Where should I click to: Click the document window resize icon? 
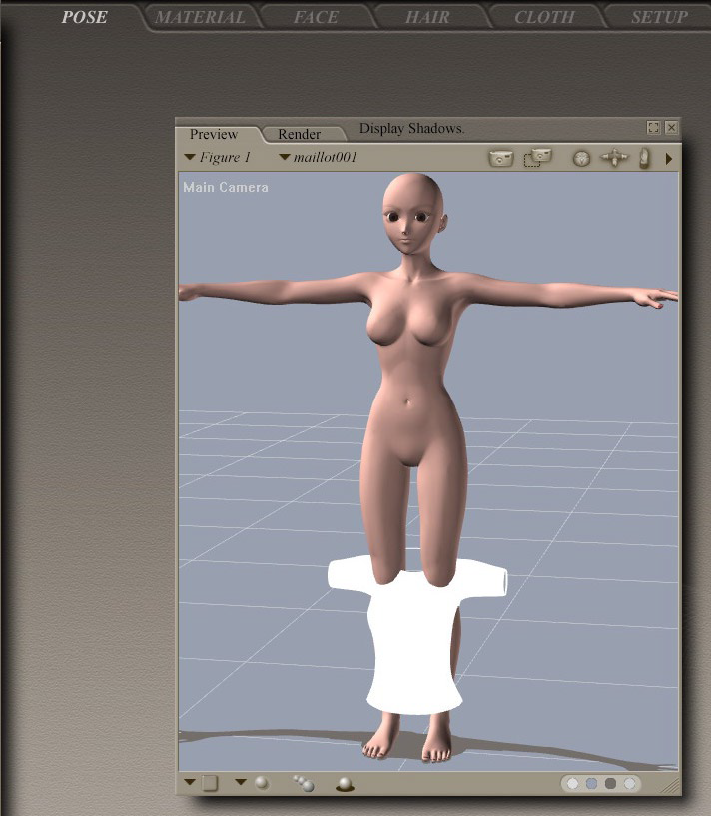tap(653, 128)
